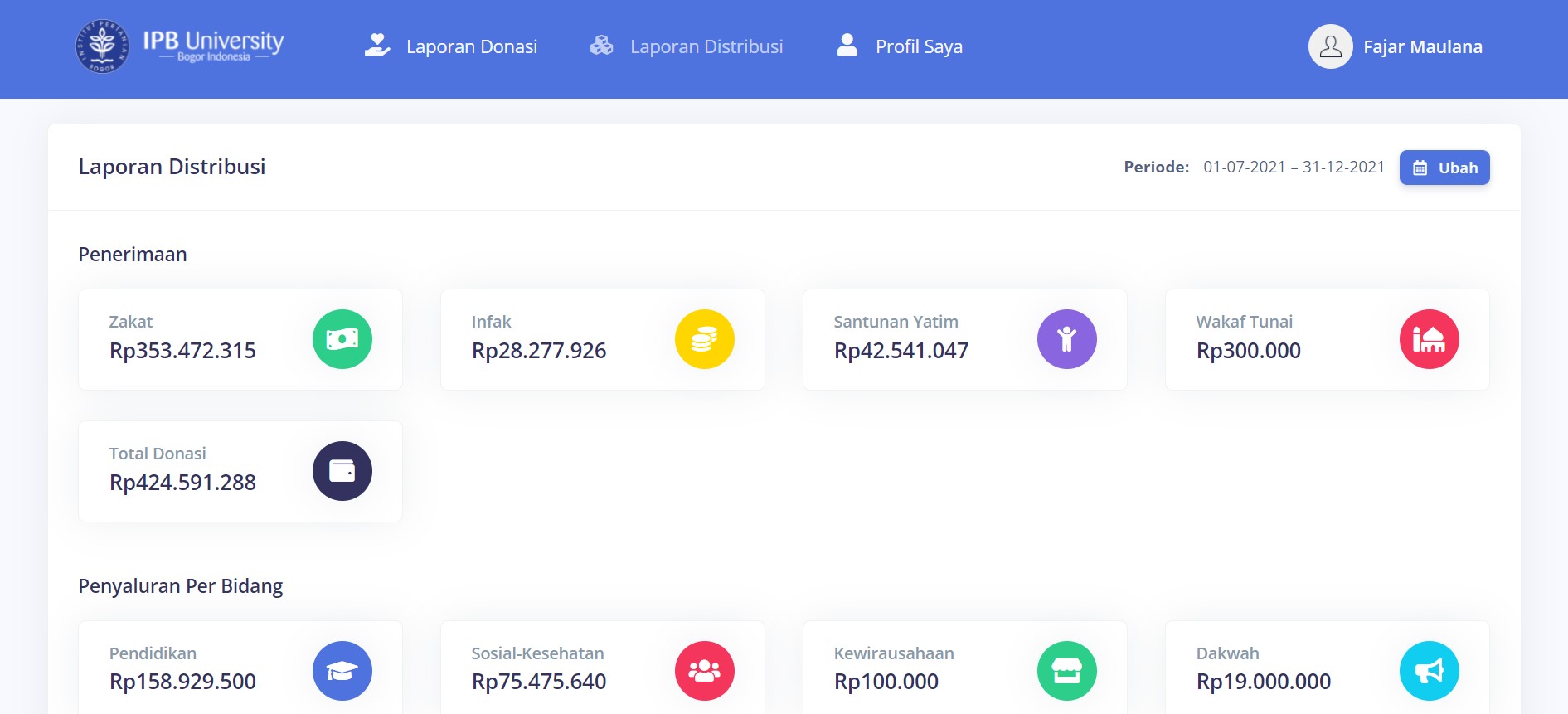Click the yellow Infak coins icon
The image size is (1568, 714).
click(704, 339)
